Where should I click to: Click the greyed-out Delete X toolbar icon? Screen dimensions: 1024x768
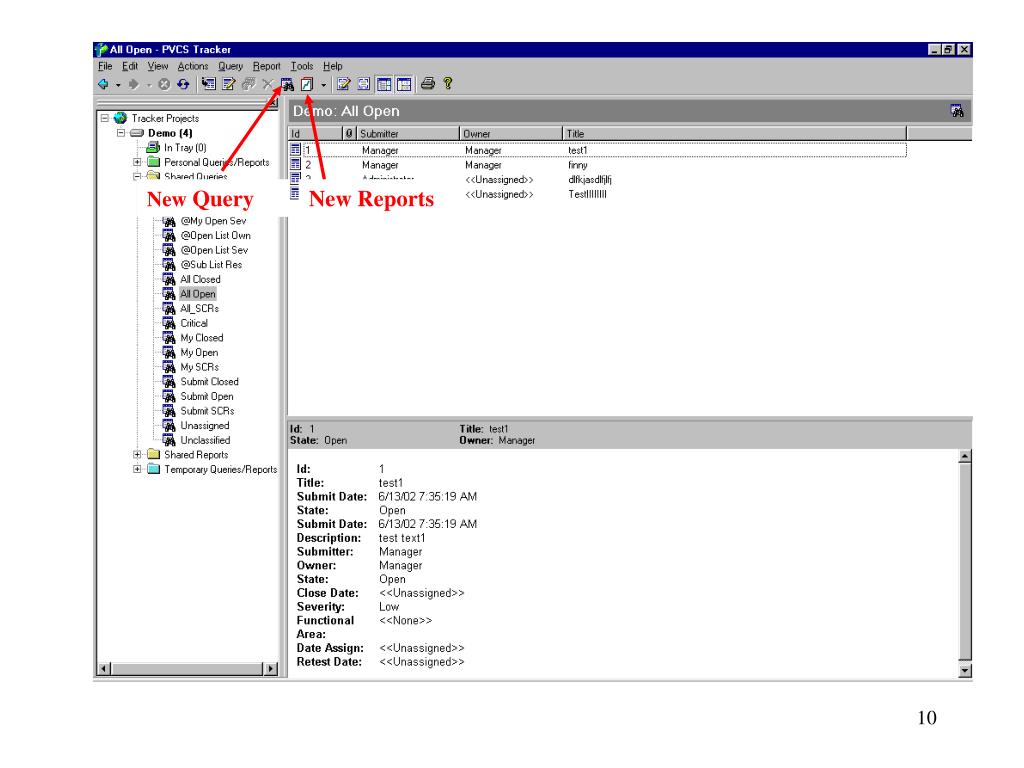[268, 84]
